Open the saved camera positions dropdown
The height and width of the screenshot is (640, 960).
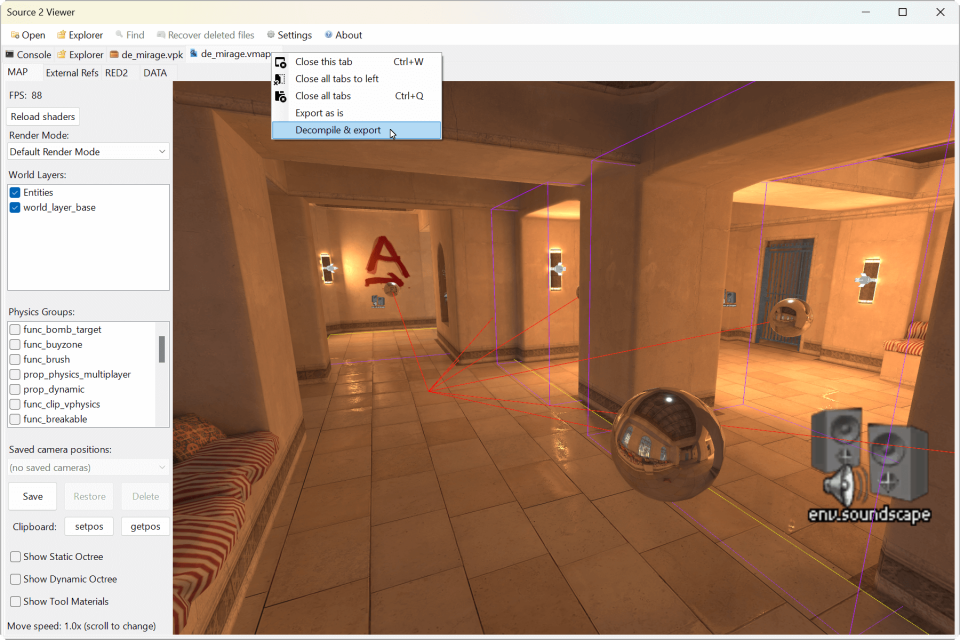[x=88, y=466]
